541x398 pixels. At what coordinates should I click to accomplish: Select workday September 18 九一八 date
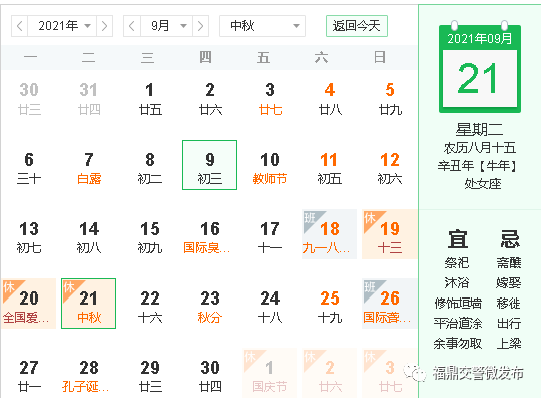[x=329, y=234]
